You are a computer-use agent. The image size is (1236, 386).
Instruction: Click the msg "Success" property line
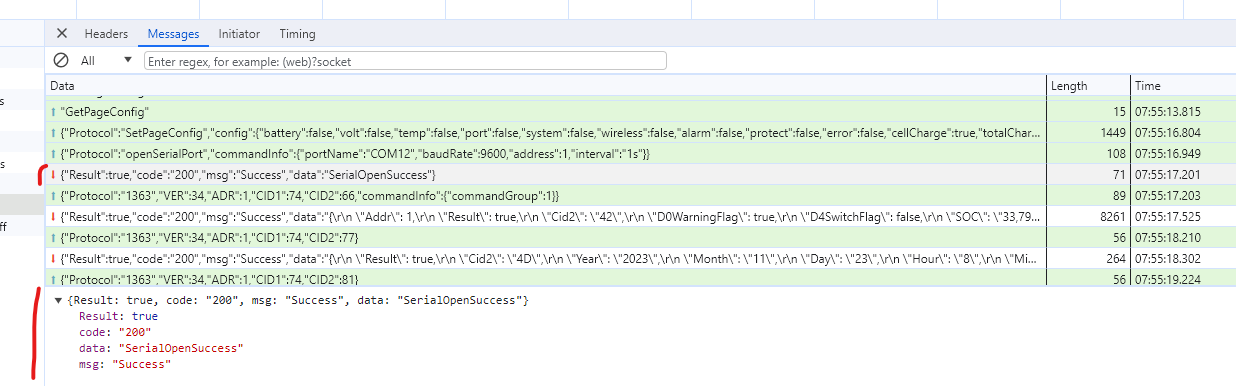[125, 364]
